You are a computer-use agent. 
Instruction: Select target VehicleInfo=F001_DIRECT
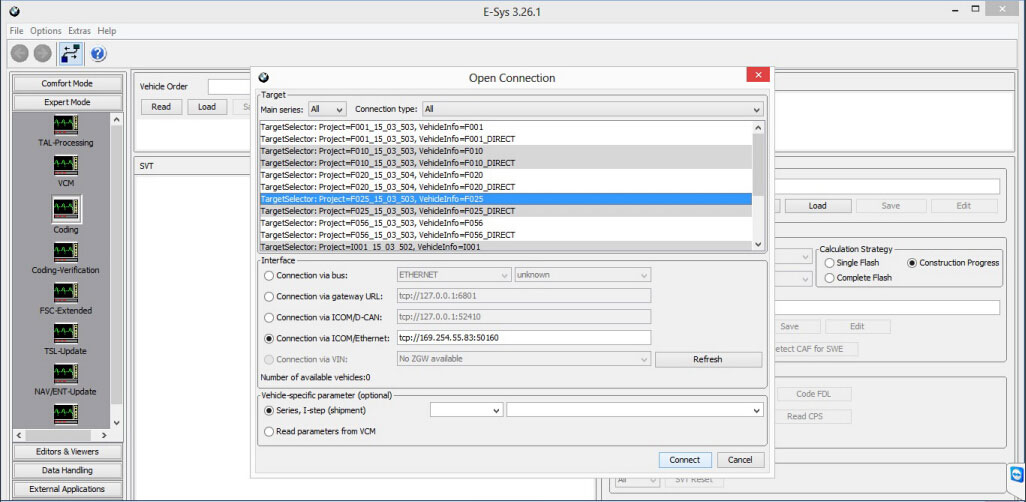click(x=506, y=139)
